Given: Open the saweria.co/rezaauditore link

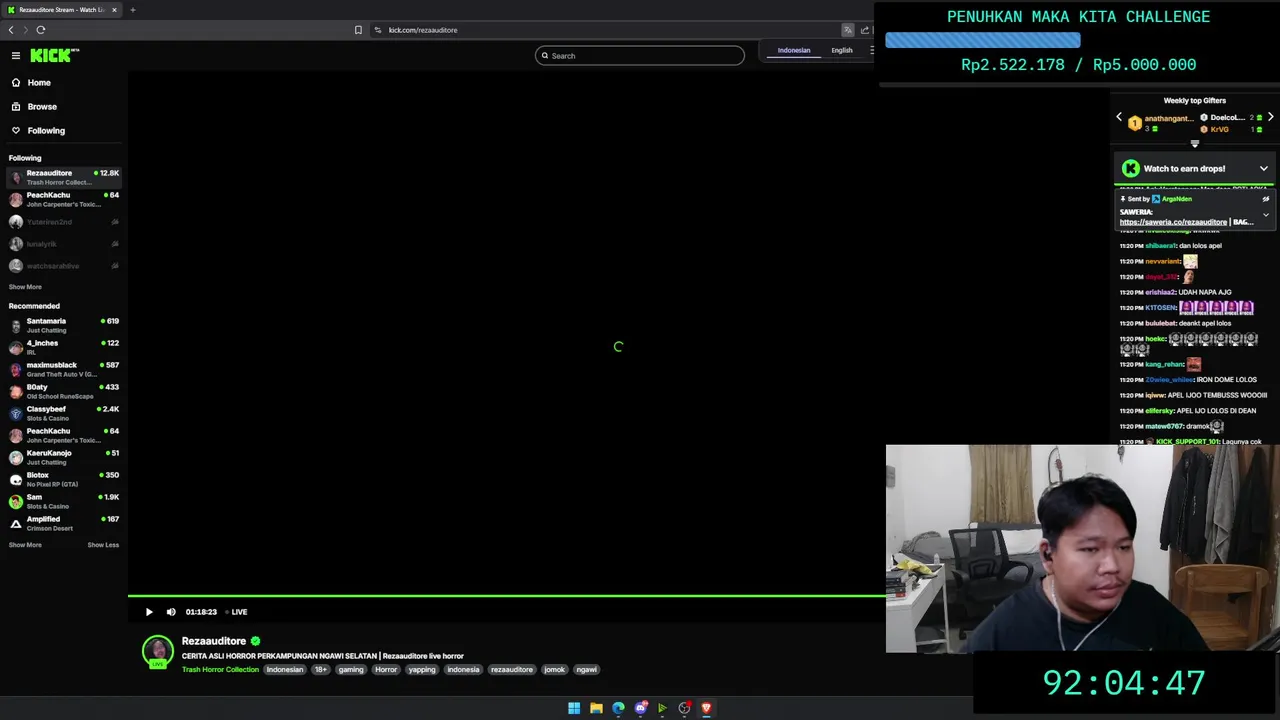Looking at the screenshot, I should pyautogui.click(x=1173, y=222).
